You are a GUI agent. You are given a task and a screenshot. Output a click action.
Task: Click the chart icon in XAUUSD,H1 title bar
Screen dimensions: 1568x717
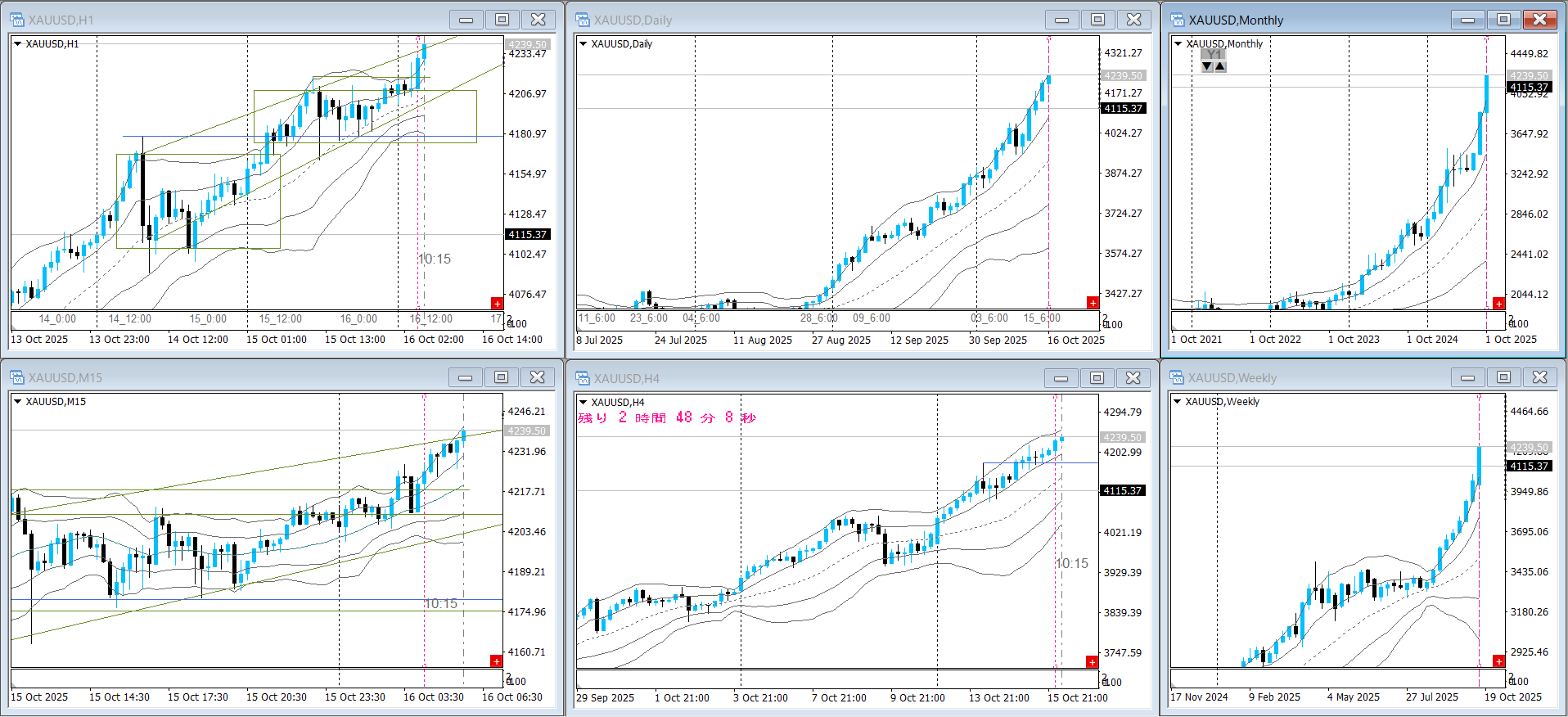[x=16, y=20]
